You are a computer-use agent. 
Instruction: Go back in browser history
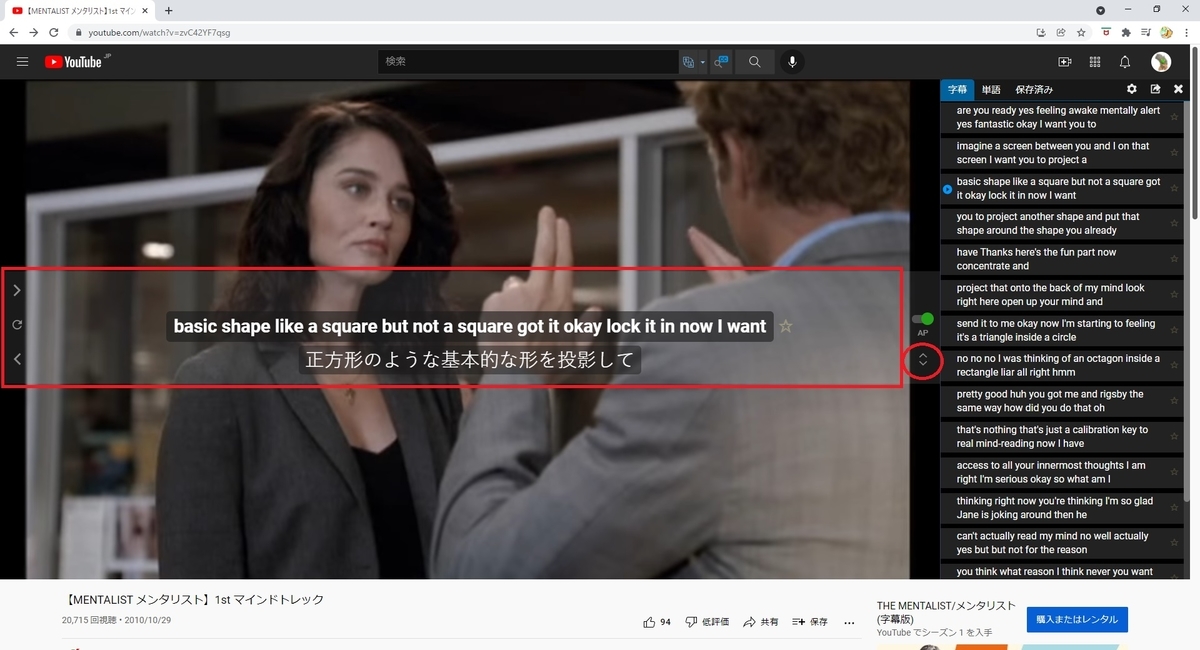click(x=14, y=32)
